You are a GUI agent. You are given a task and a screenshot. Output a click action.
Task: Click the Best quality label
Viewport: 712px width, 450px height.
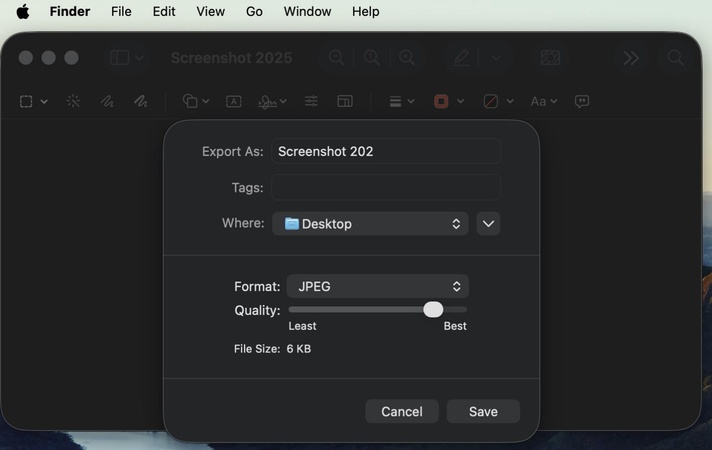point(455,326)
